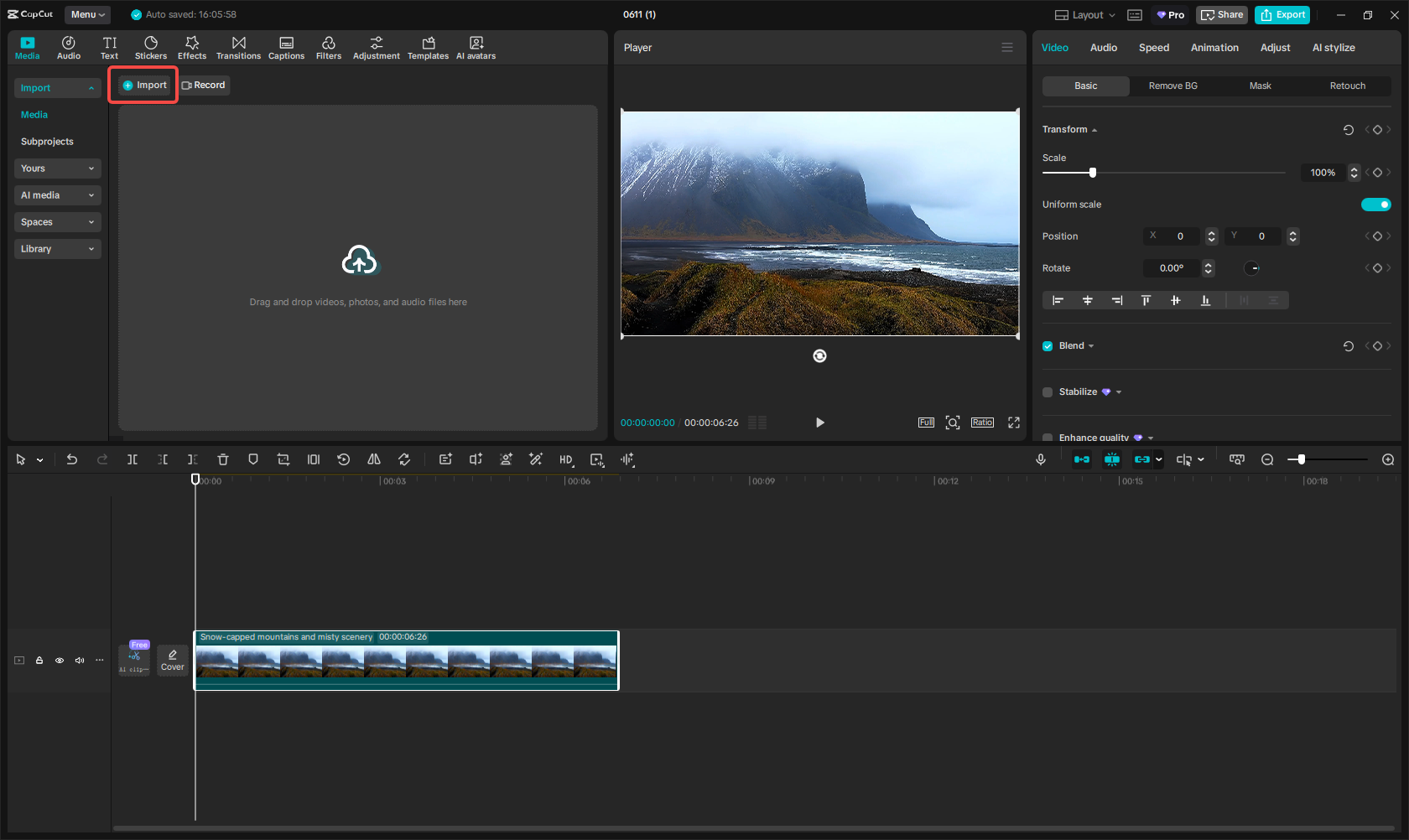Click the Import button

coord(143,85)
